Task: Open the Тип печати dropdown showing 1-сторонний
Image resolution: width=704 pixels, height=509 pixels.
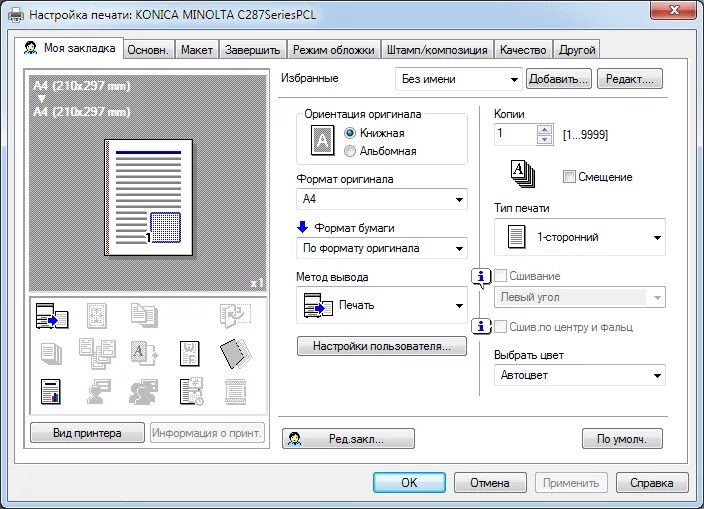Action: pyautogui.click(x=580, y=237)
